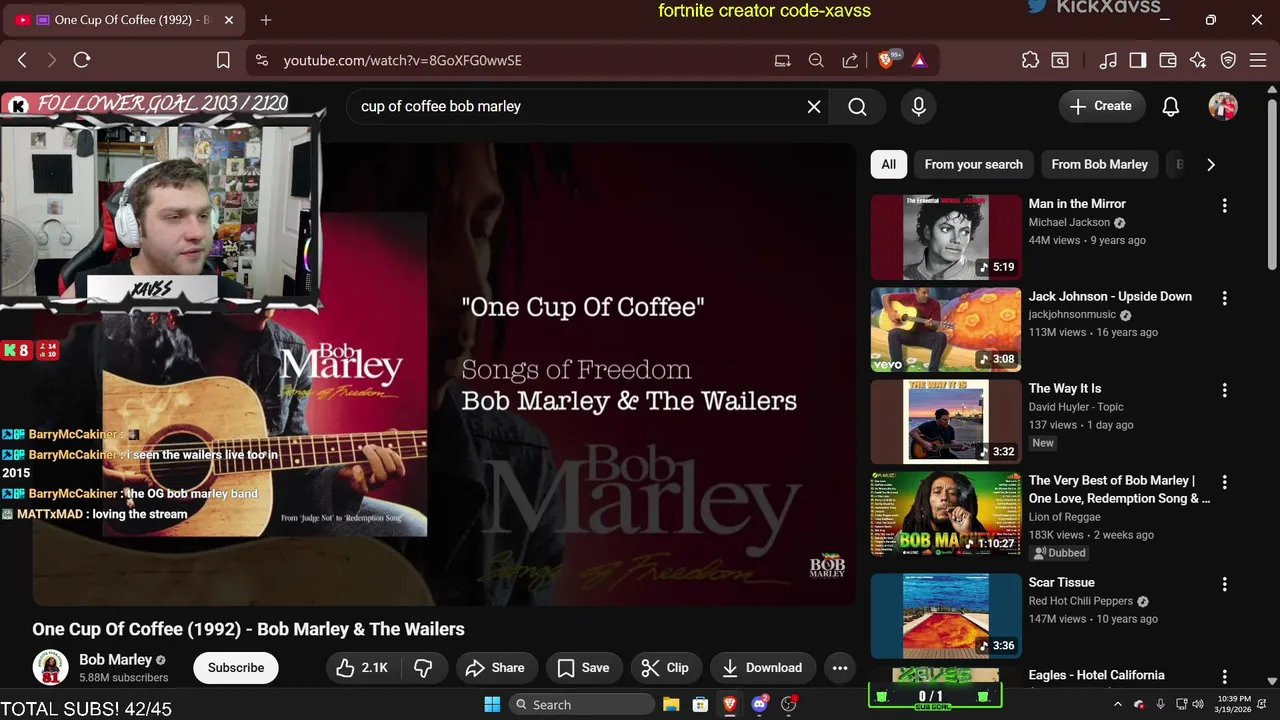Open the browser hamburger menu
1280x720 pixels.
coord(1258,60)
